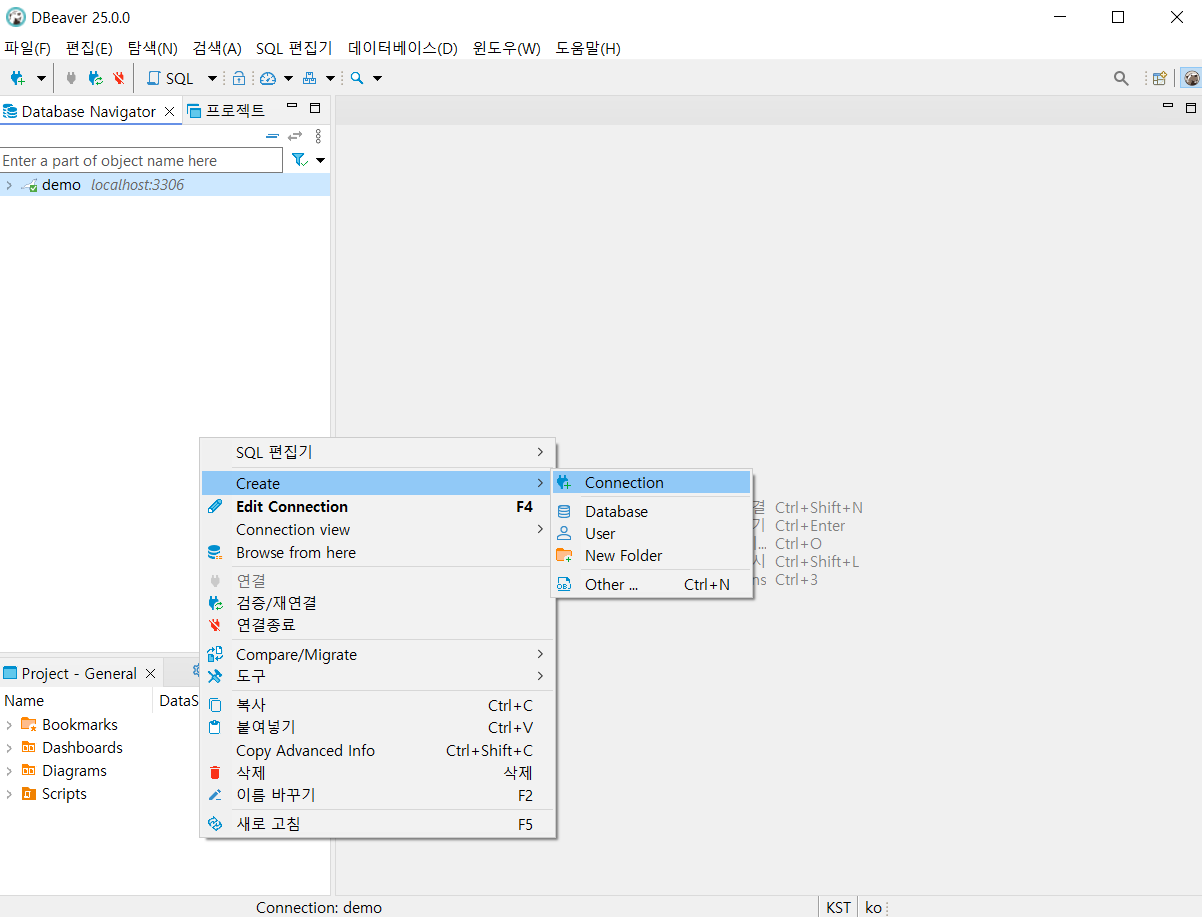Minimize the Database Navigator panel
1202x917 pixels.
292,106
